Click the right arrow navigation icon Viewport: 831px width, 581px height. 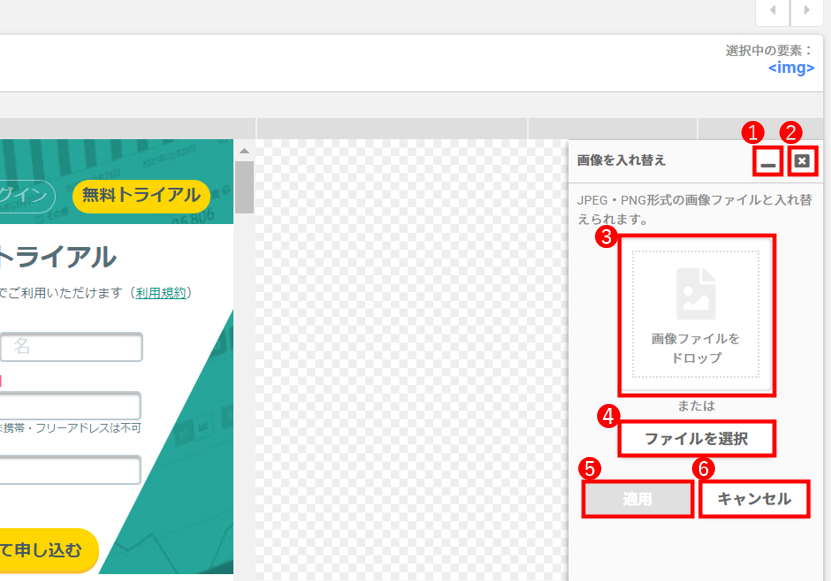(x=807, y=11)
